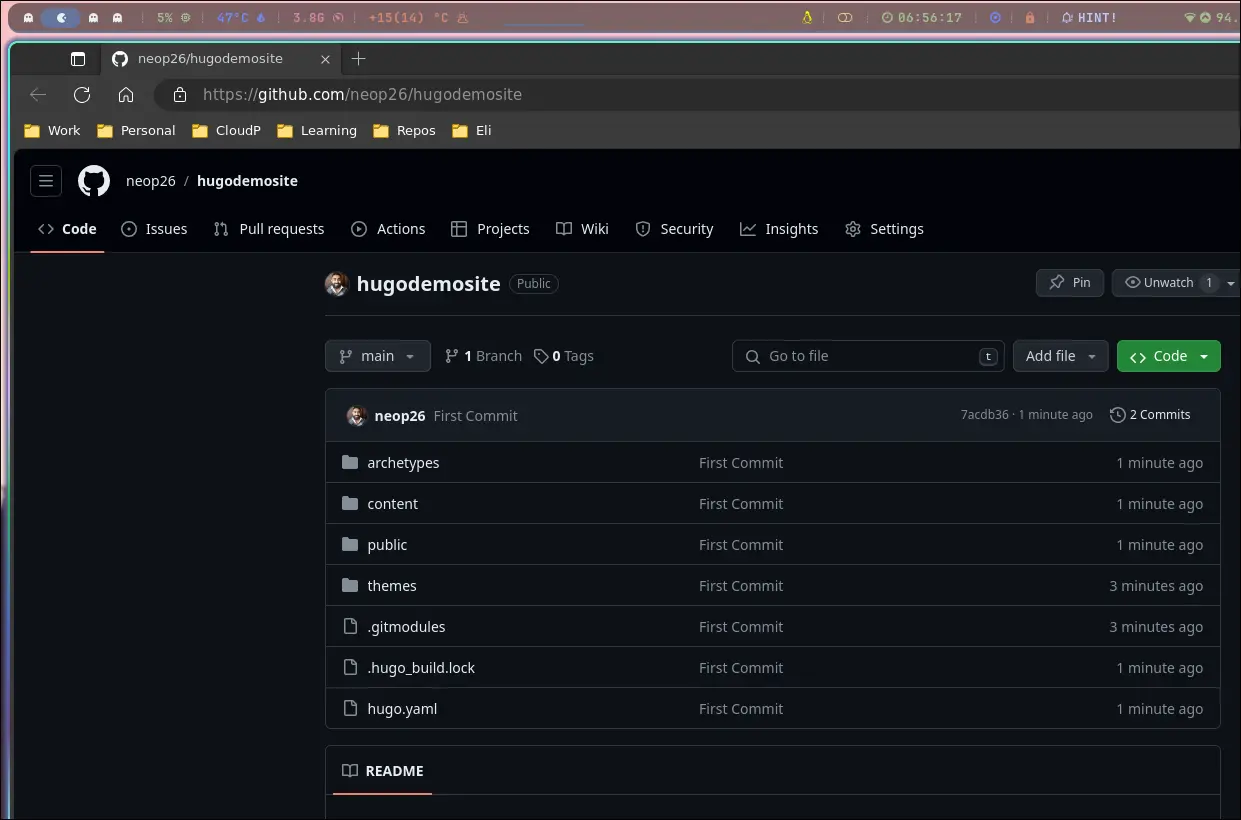Select the README tab
1241x820 pixels.
point(382,771)
